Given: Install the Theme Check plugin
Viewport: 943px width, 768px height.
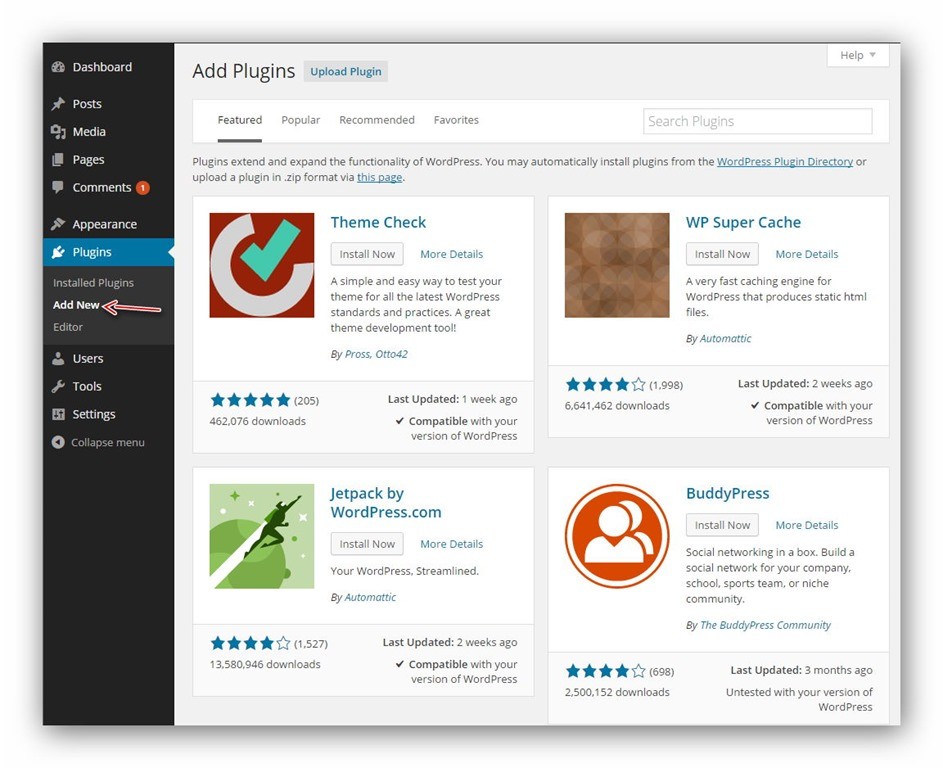Looking at the screenshot, I should coord(366,253).
